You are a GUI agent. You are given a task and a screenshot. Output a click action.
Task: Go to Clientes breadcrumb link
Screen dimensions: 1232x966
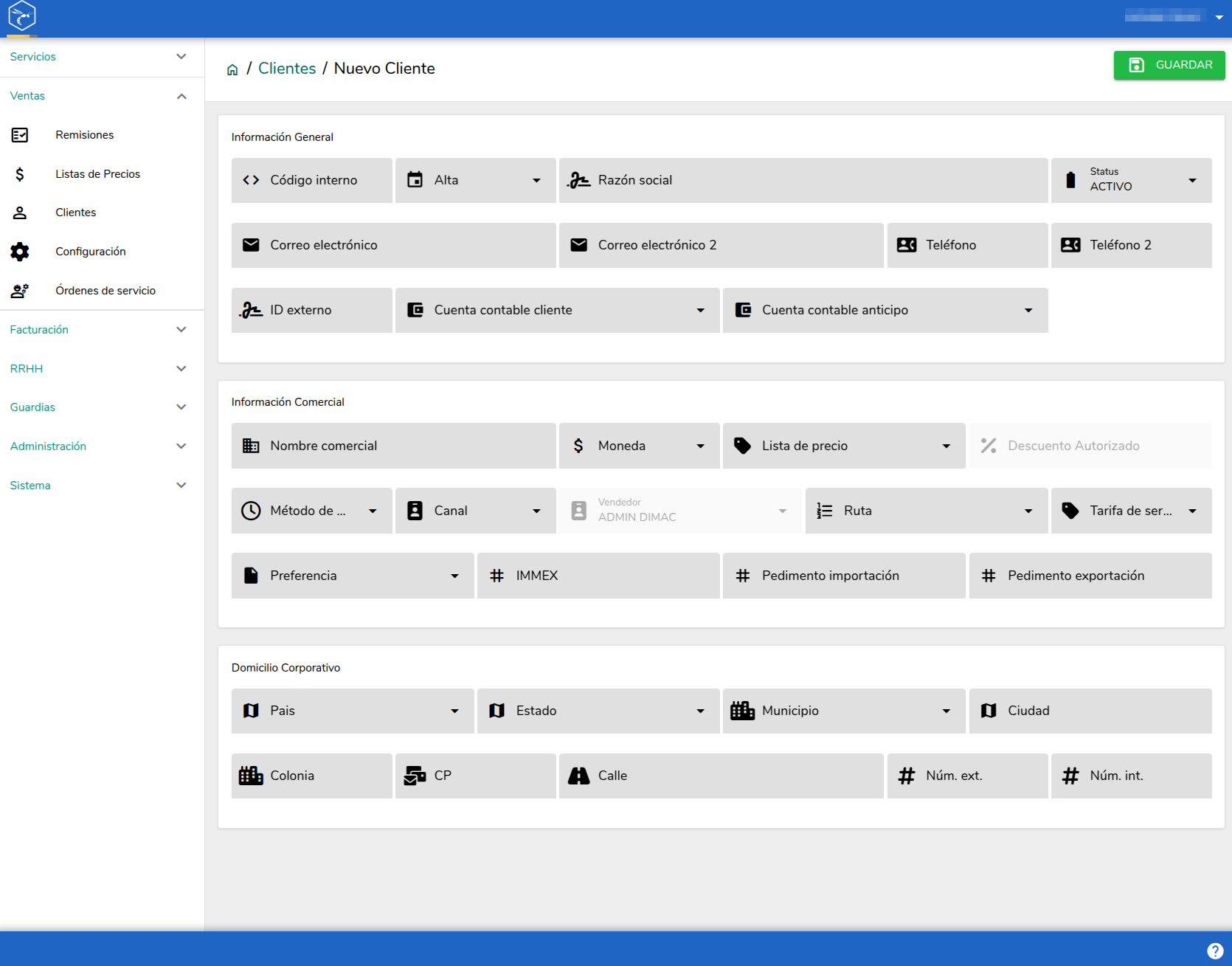point(287,69)
